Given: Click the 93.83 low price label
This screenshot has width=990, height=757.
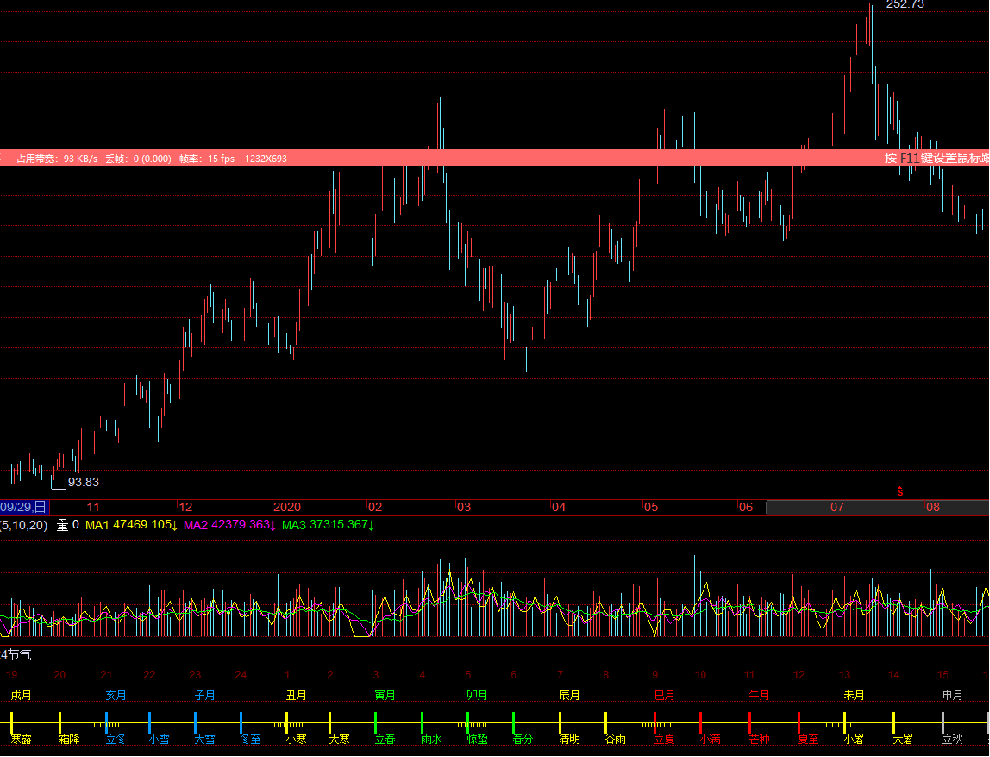Looking at the screenshot, I should [x=83, y=482].
